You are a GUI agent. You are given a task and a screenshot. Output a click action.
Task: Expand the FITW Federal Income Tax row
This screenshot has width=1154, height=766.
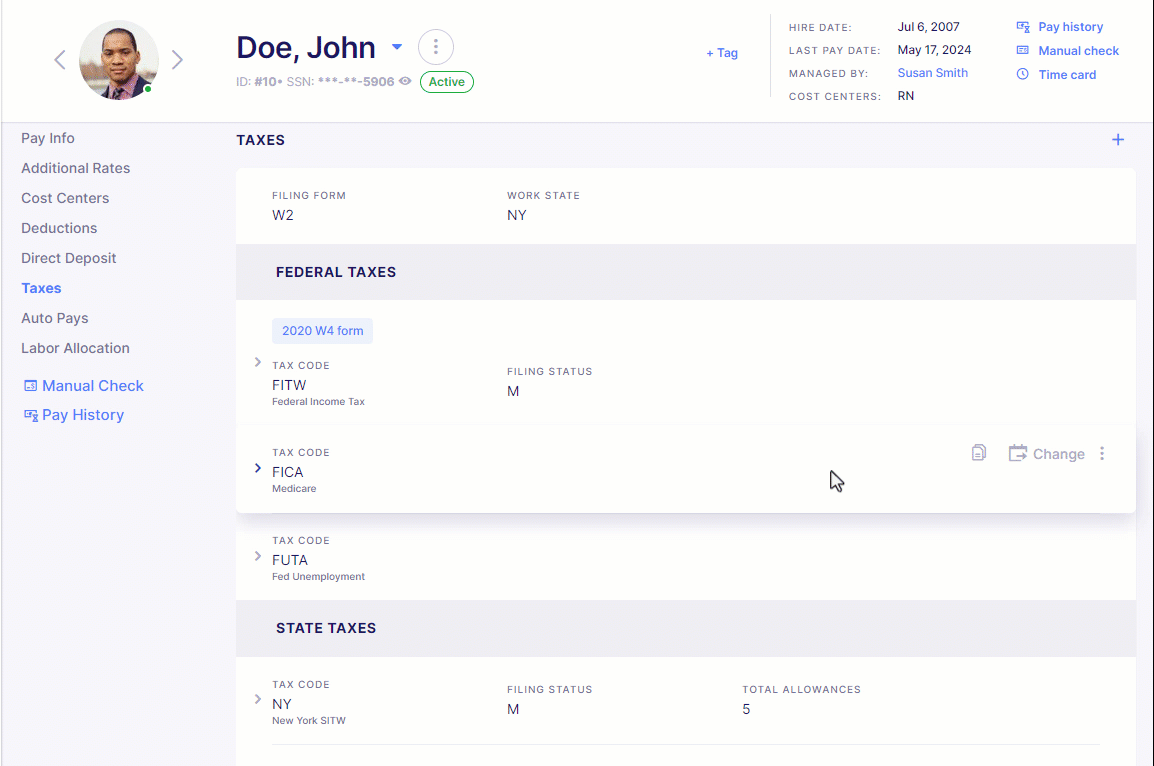[258, 362]
